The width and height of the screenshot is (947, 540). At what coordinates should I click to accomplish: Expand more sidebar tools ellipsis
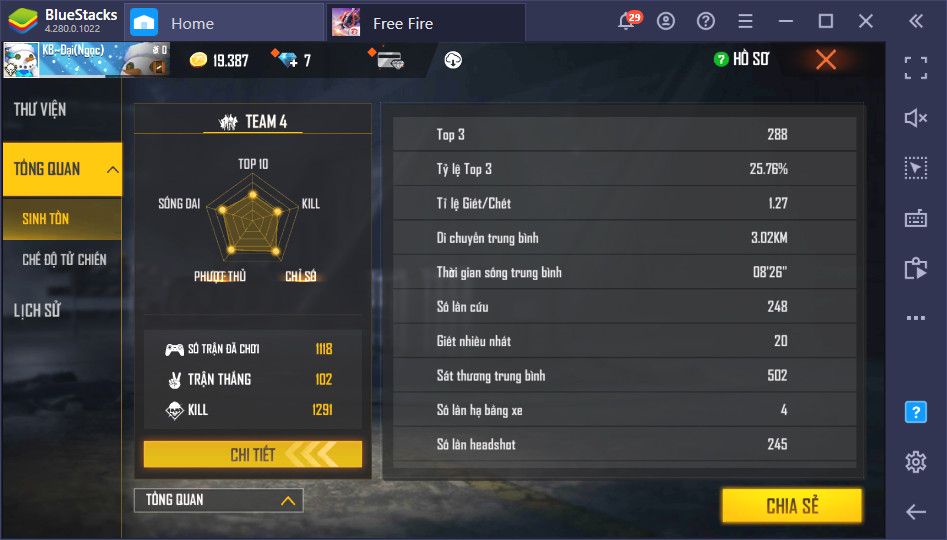click(x=916, y=318)
